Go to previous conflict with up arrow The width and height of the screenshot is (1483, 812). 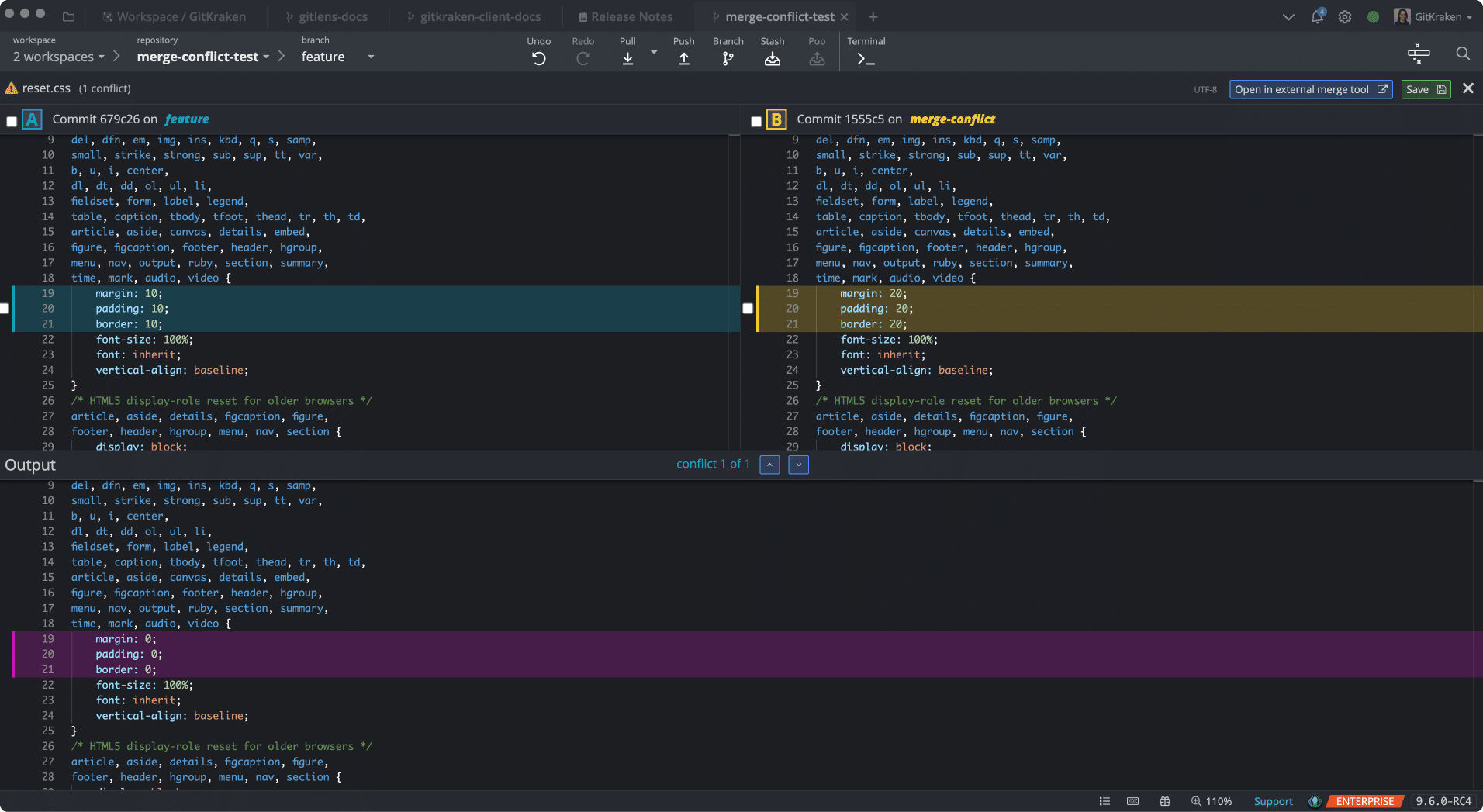(769, 465)
